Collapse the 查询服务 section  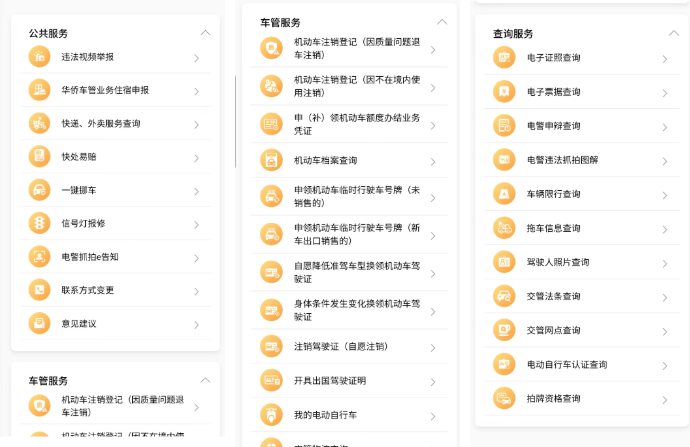coord(672,33)
